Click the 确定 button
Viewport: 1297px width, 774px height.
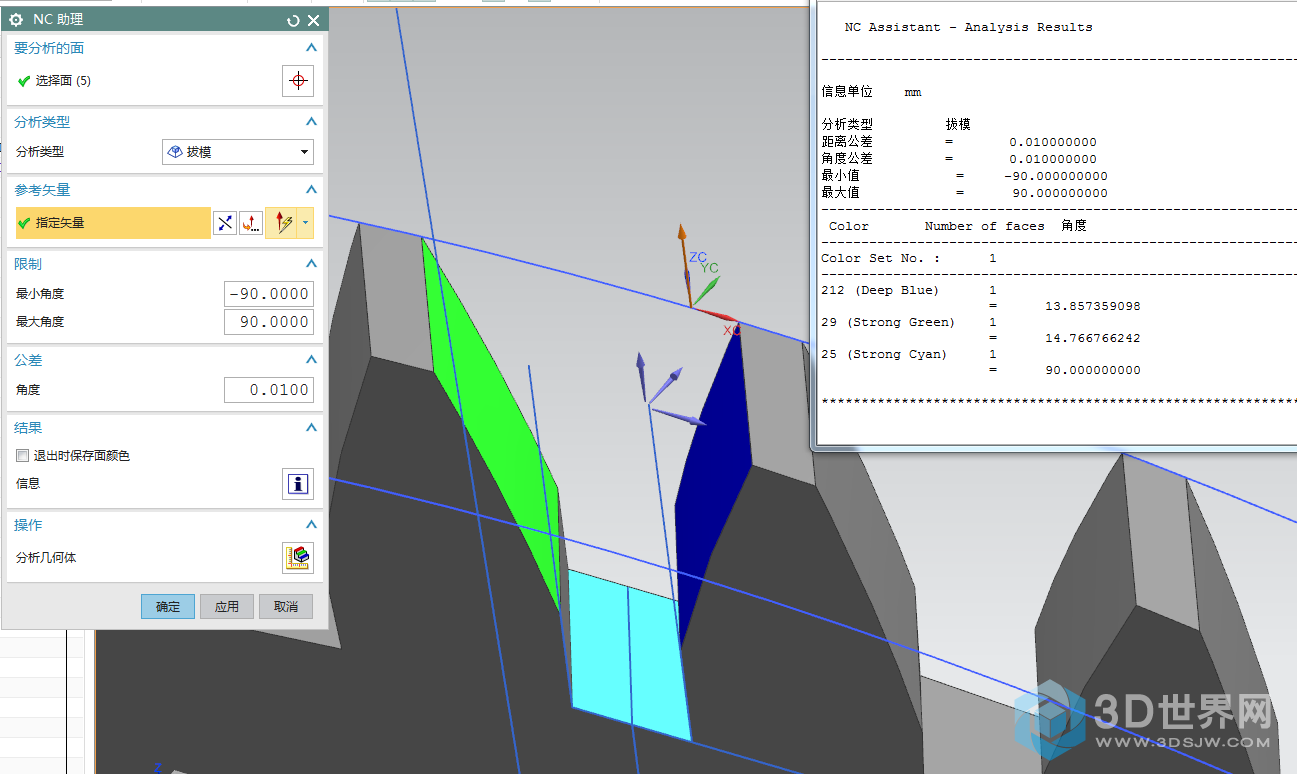[x=168, y=607]
